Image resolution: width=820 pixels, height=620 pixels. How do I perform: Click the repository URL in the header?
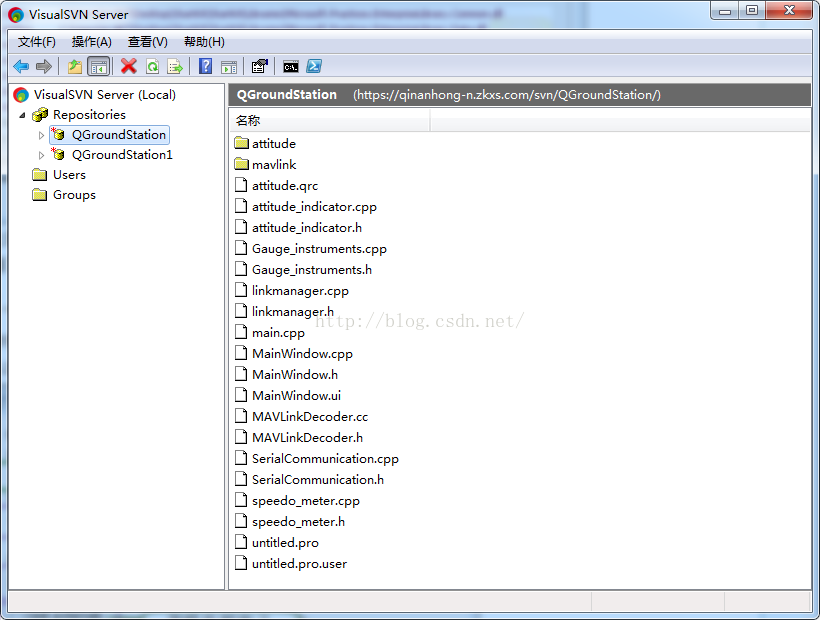[x=507, y=95]
